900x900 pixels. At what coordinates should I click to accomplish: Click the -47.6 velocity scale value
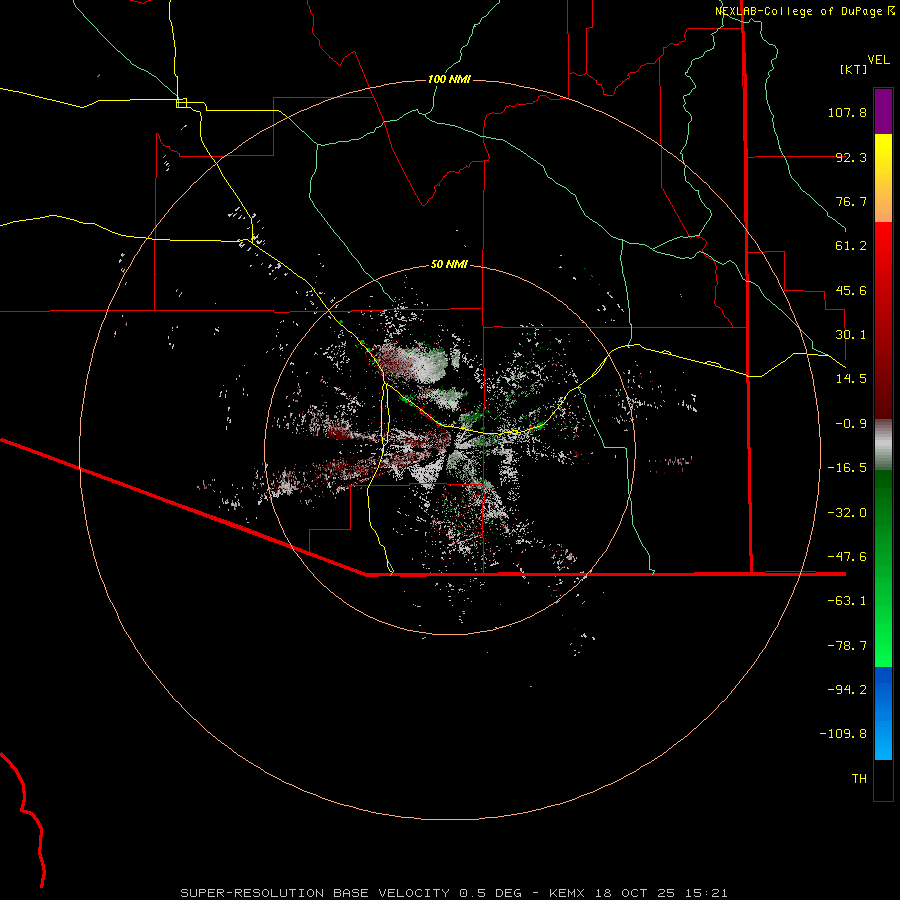point(847,557)
